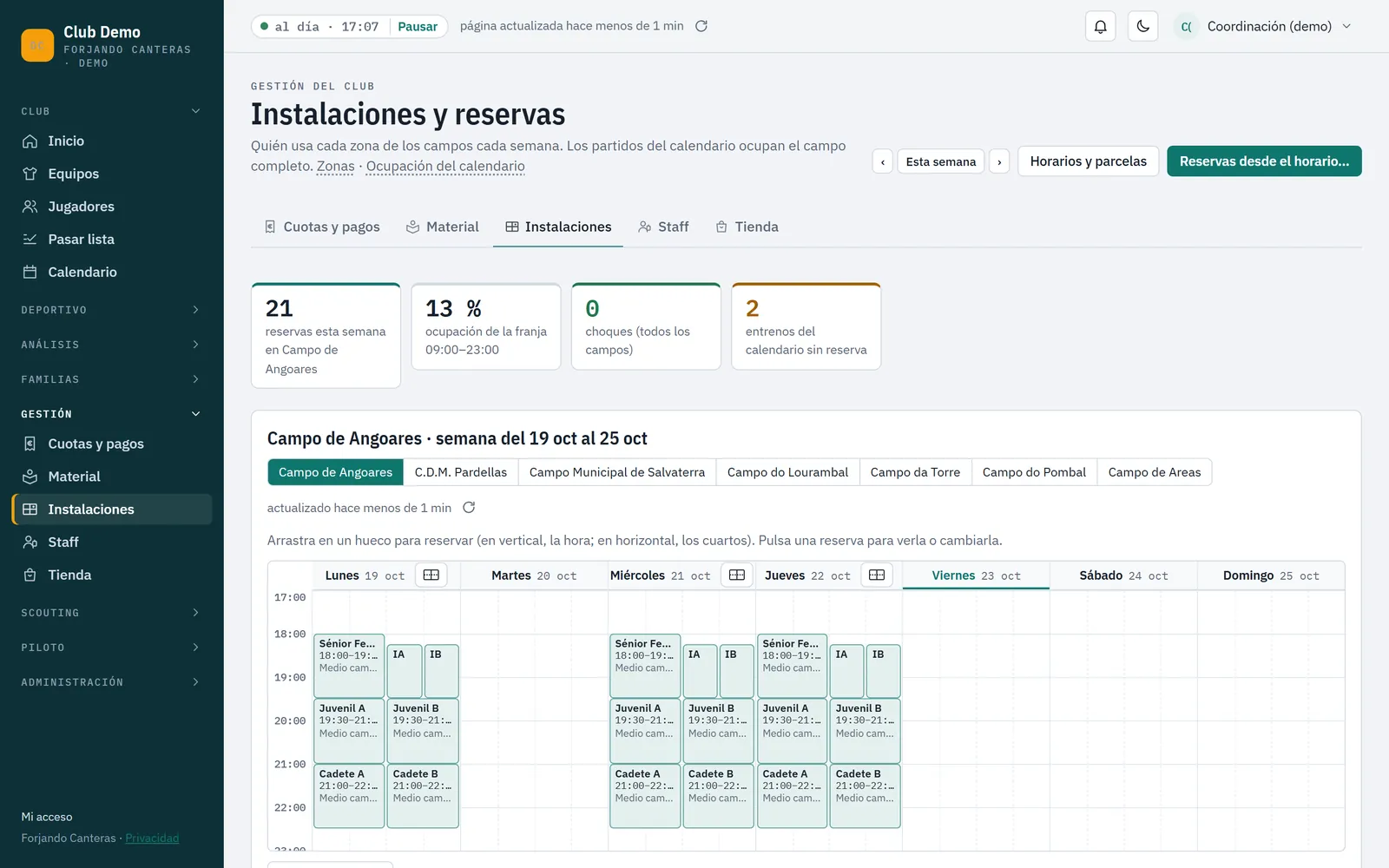Open the notifications bell
The height and width of the screenshot is (868, 1389).
click(1100, 26)
